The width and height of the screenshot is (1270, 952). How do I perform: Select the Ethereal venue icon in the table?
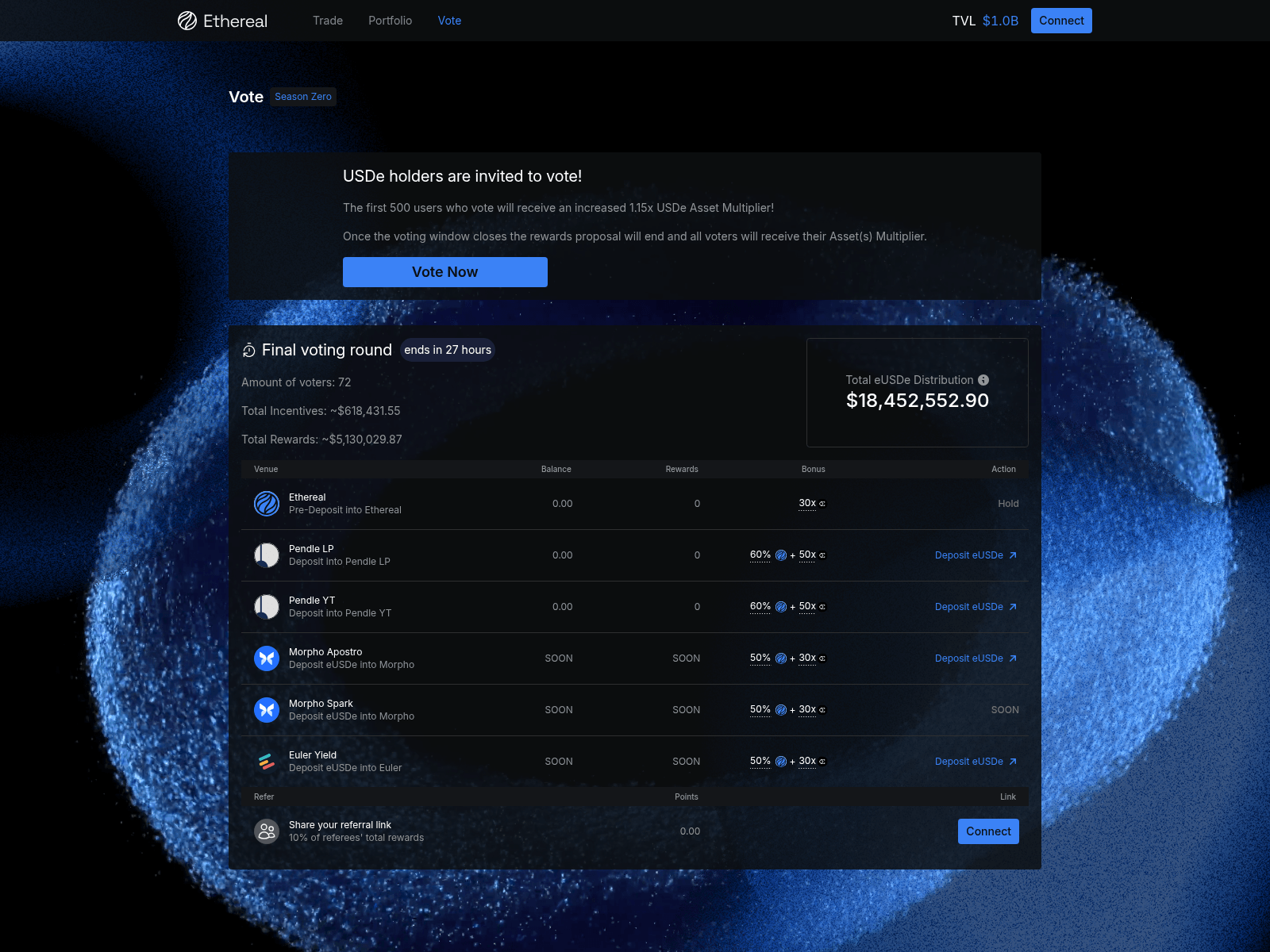point(267,504)
